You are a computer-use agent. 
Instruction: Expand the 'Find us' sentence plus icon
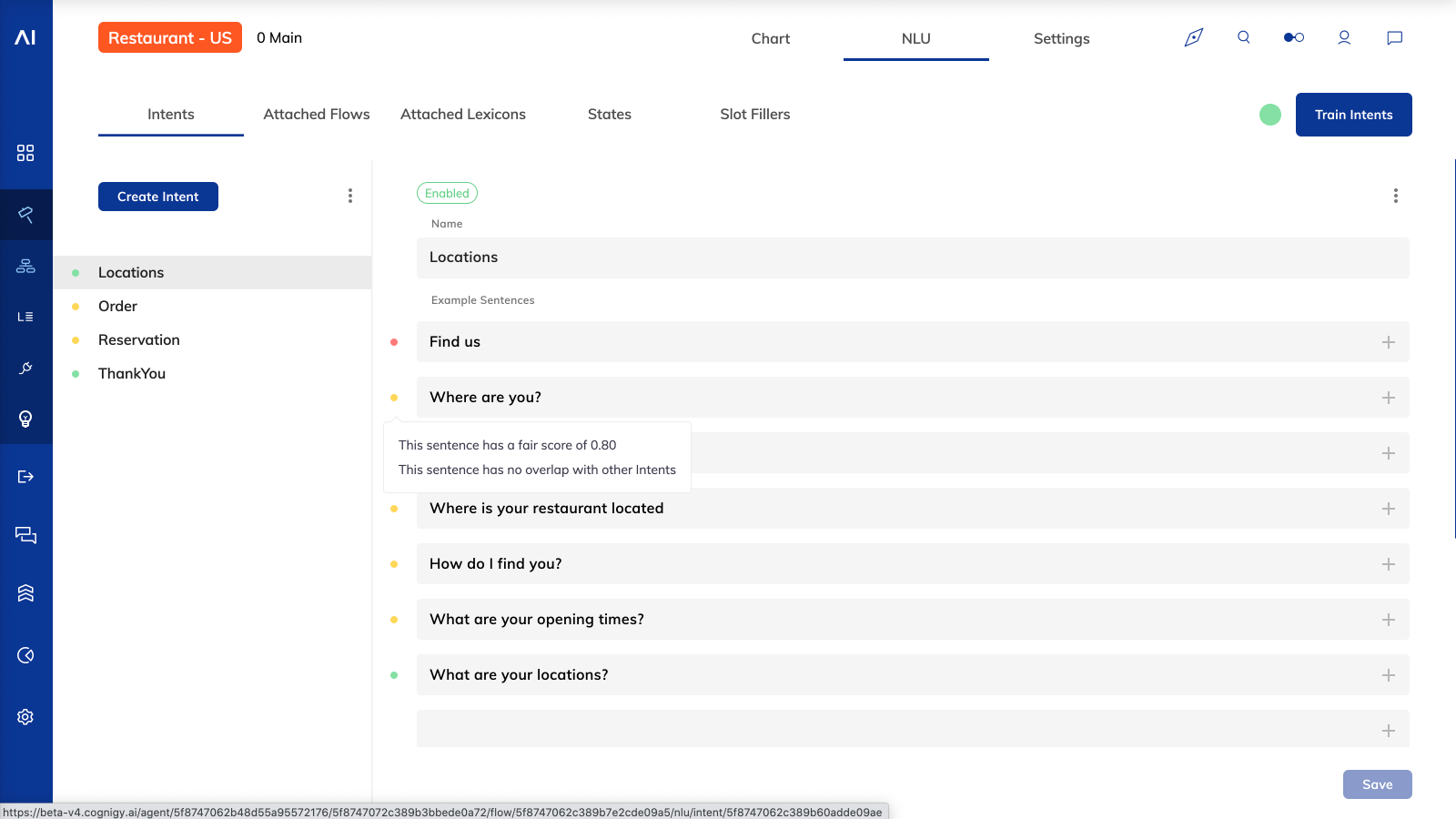pos(1388,342)
